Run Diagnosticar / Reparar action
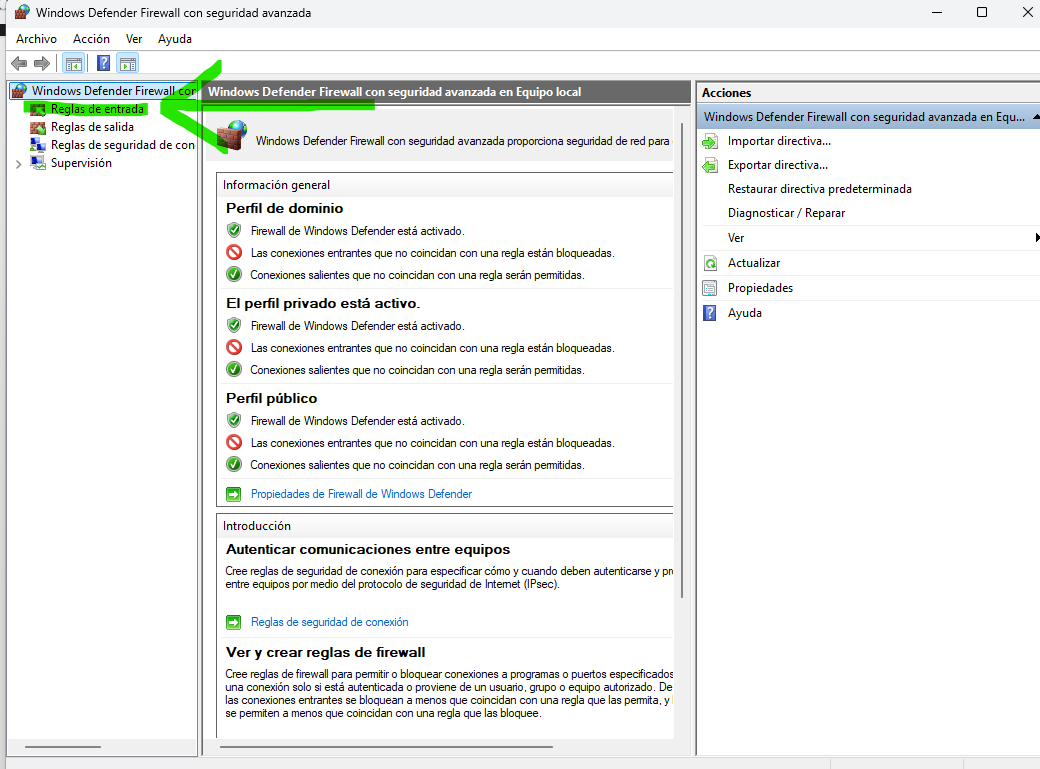The height and width of the screenshot is (769, 1040). point(787,213)
